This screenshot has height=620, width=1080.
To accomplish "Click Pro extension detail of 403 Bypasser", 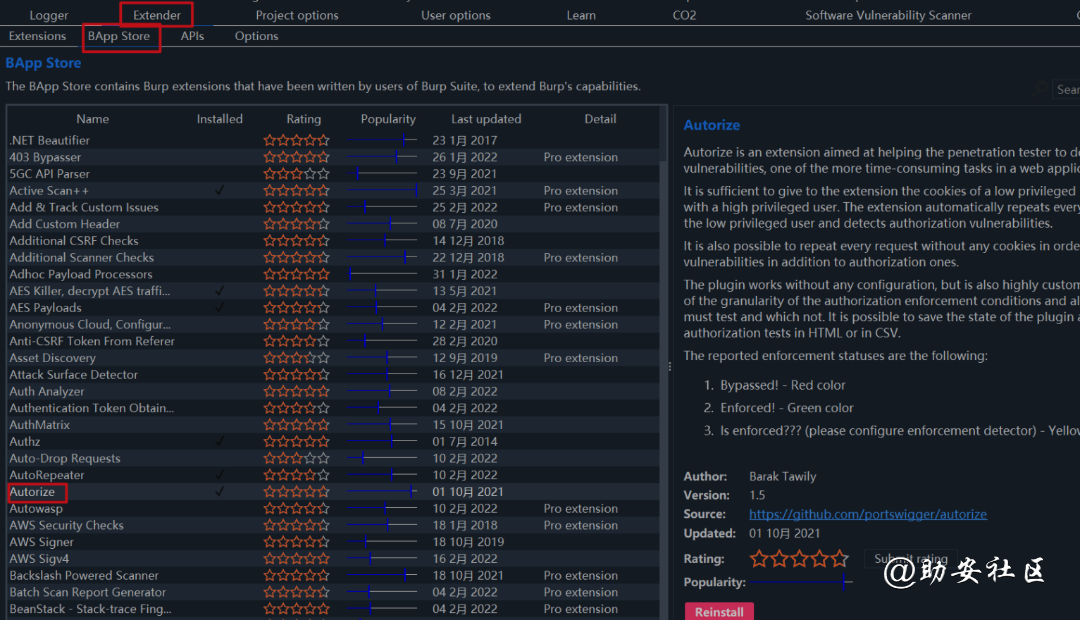I will coord(581,157).
